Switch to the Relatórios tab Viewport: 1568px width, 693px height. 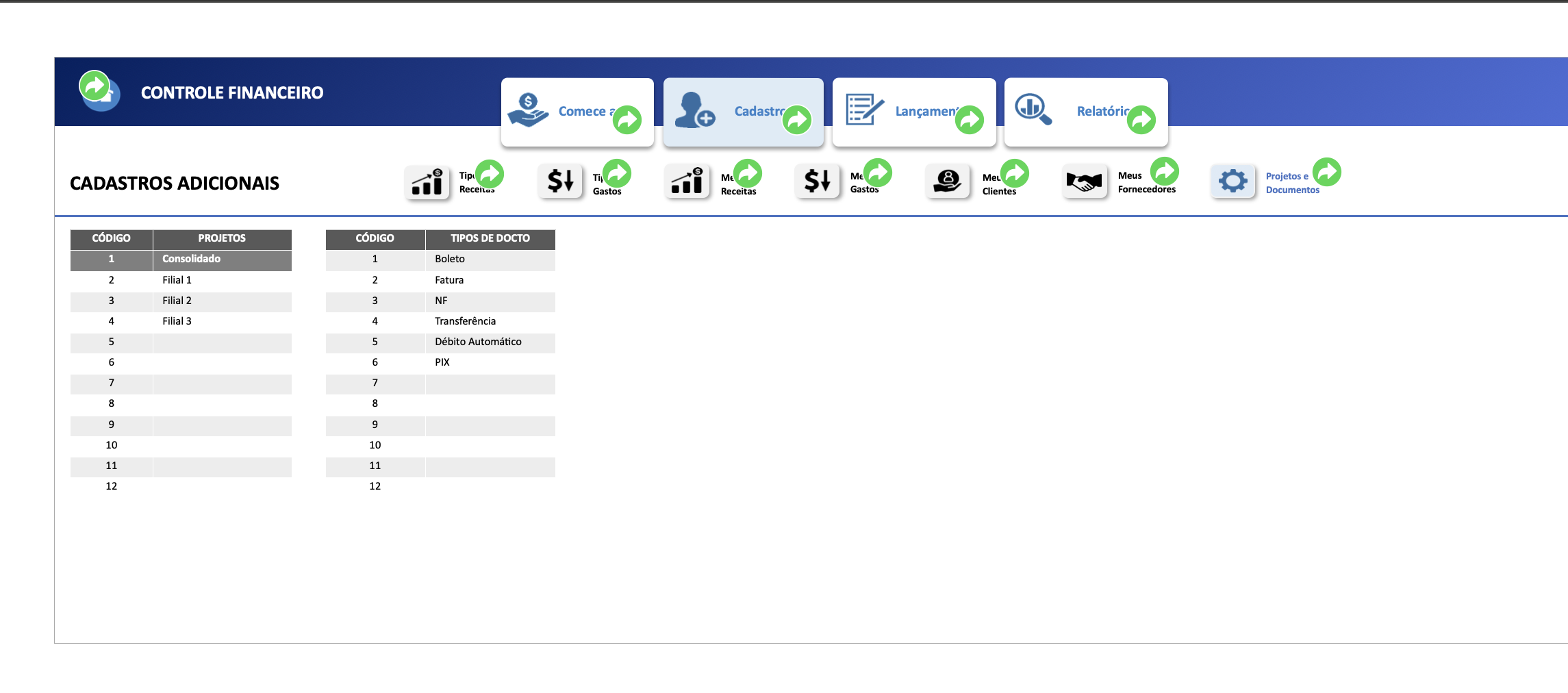click(x=1086, y=112)
